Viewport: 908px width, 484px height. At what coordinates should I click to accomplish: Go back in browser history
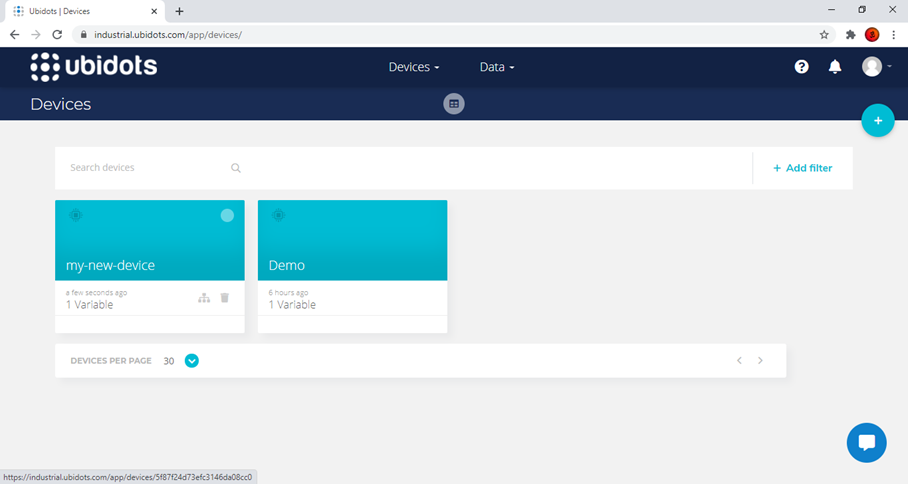pos(14,35)
